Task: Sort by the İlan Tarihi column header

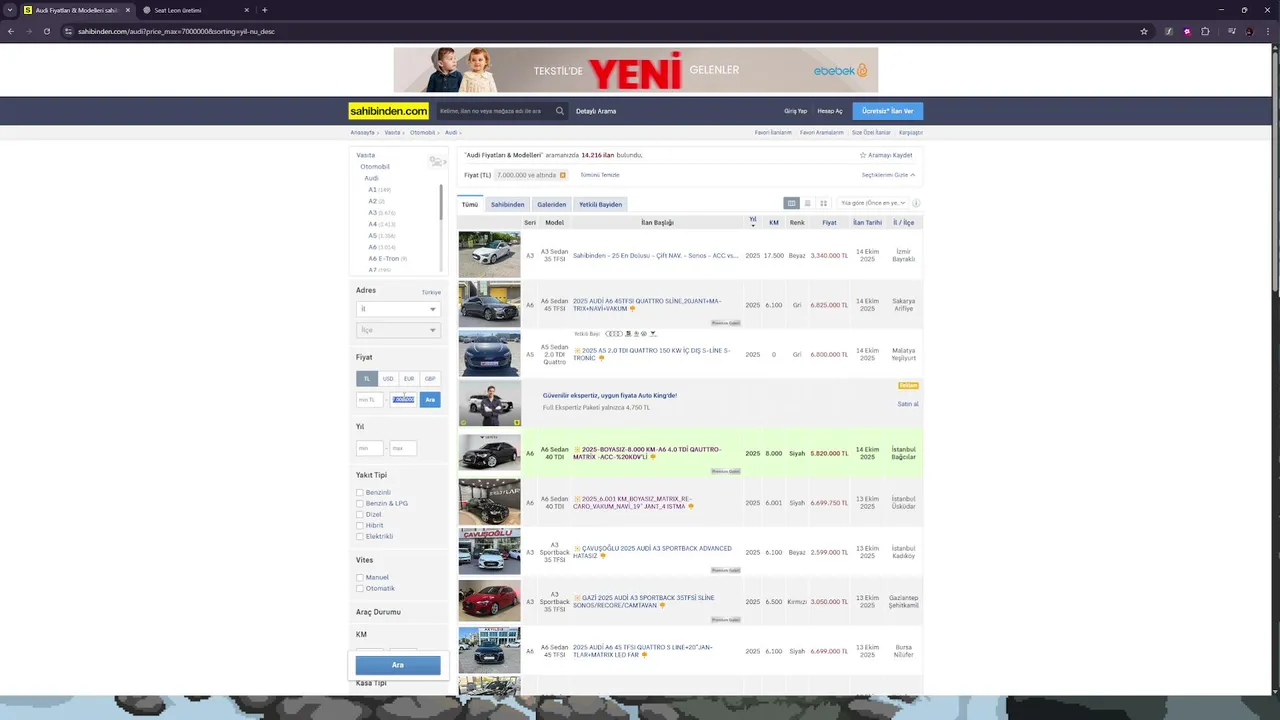Action: coord(867,223)
